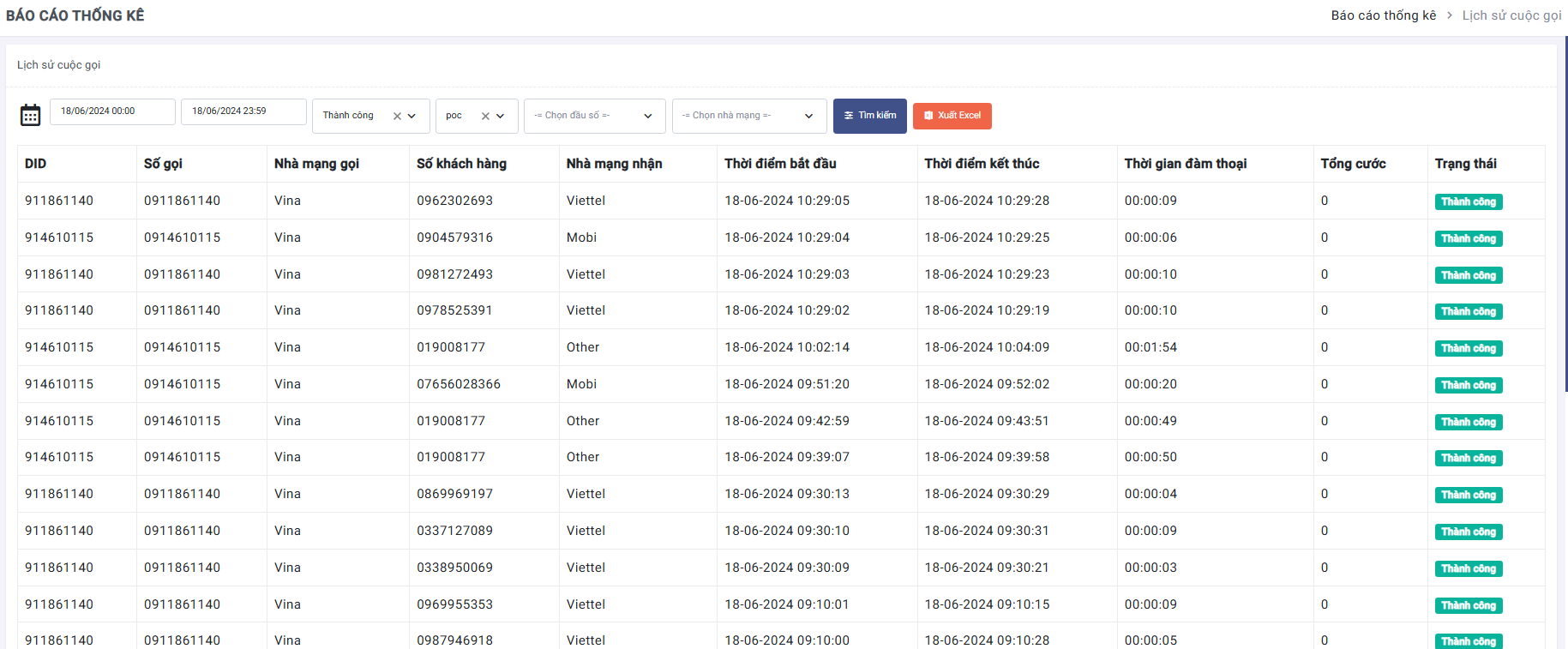The image size is (1568, 649).
Task: Click the Excel icon in Xuất Excel button
Action: click(928, 116)
